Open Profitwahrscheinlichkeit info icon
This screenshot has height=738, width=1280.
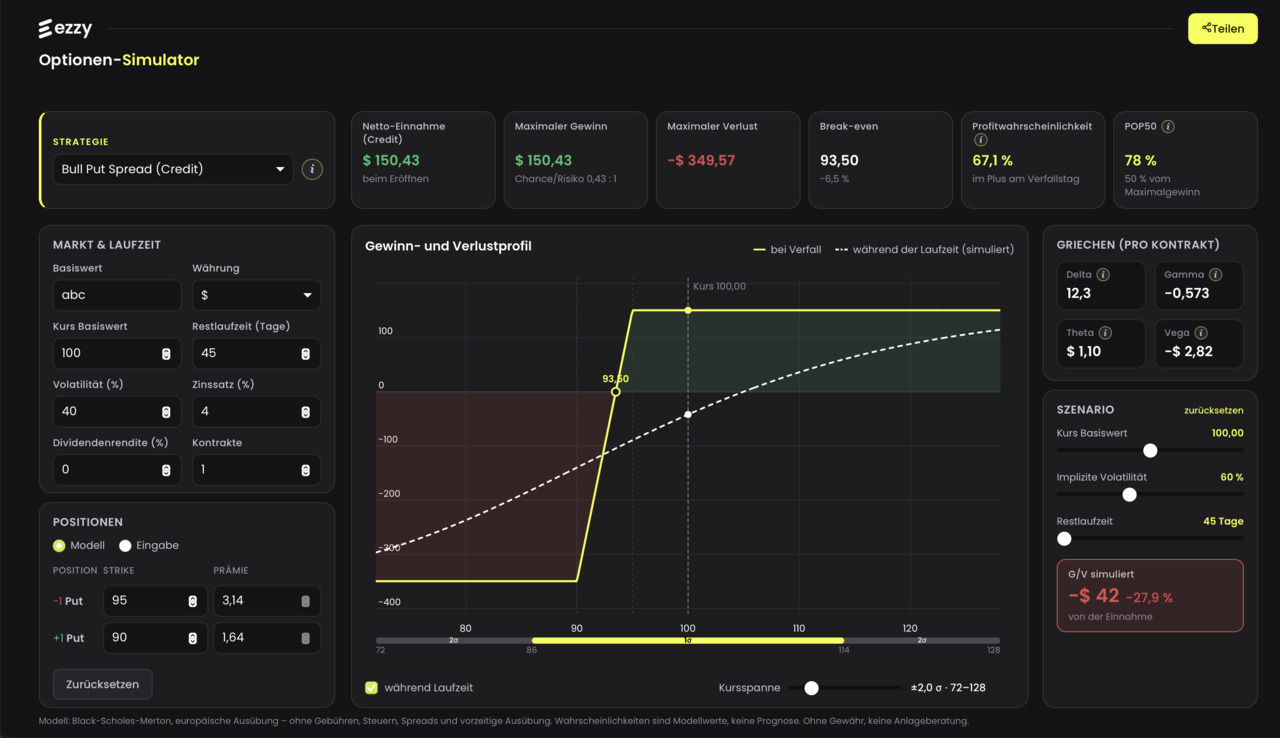[x=980, y=140]
